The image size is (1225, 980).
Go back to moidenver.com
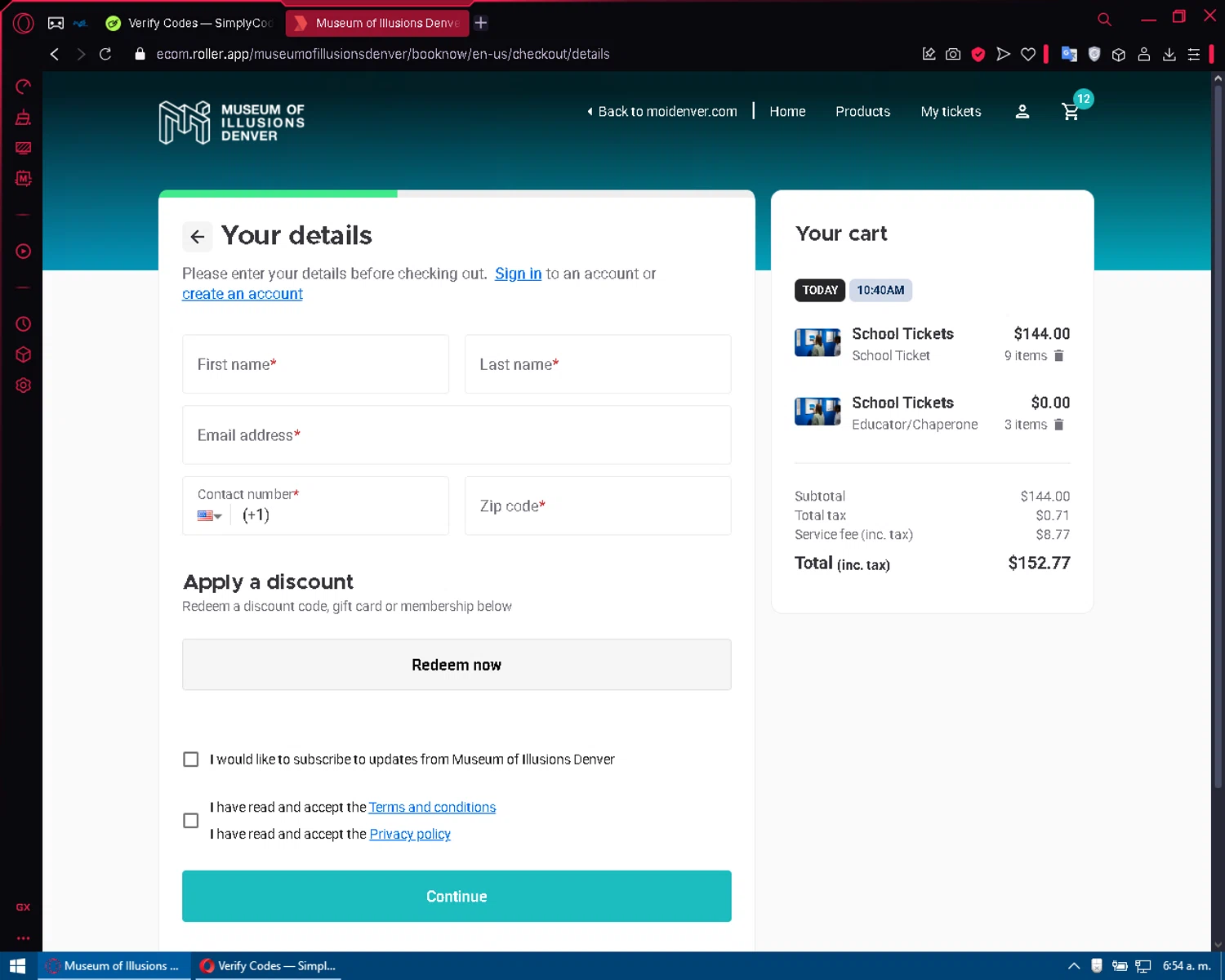click(x=662, y=112)
